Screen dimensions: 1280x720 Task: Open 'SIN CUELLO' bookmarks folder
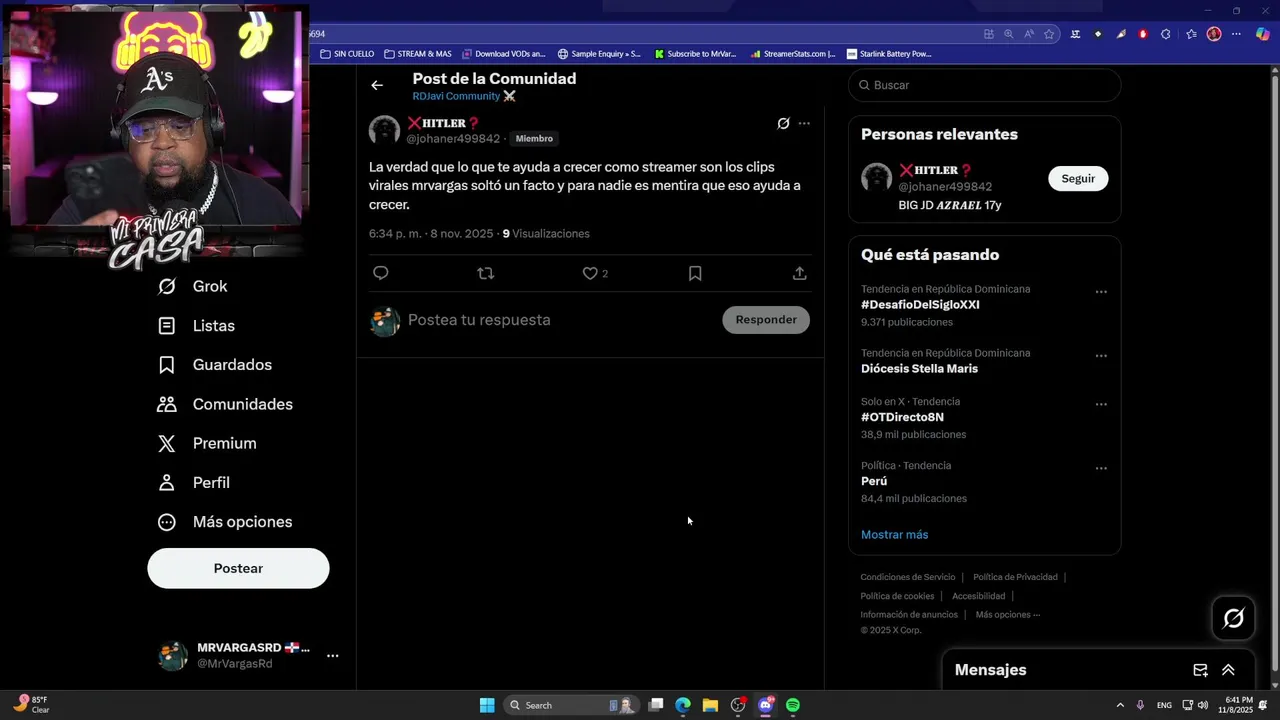click(347, 54)
